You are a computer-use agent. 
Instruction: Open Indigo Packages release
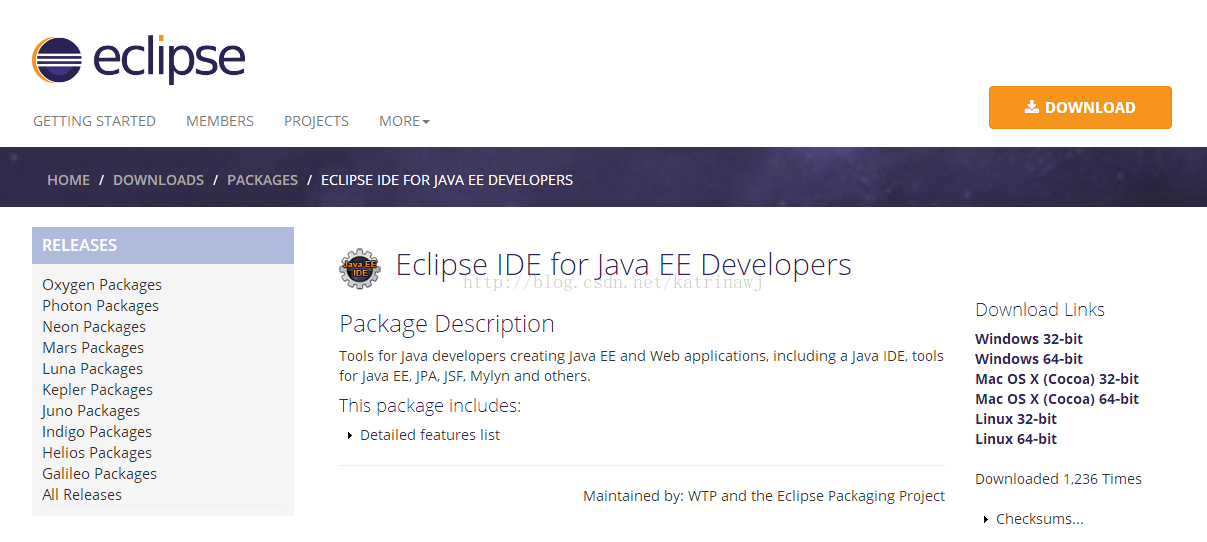(x=97, y=432)
